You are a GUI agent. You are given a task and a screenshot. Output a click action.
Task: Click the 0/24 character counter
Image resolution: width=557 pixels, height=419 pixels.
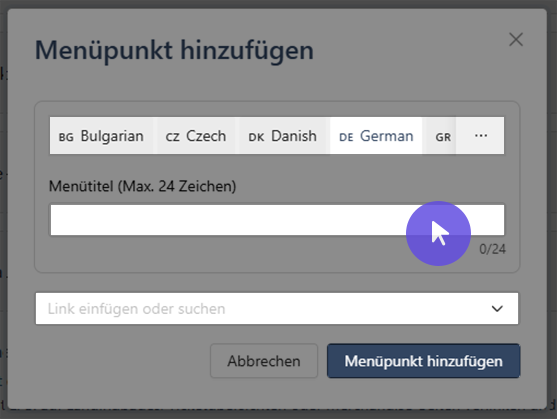[492, 249]
